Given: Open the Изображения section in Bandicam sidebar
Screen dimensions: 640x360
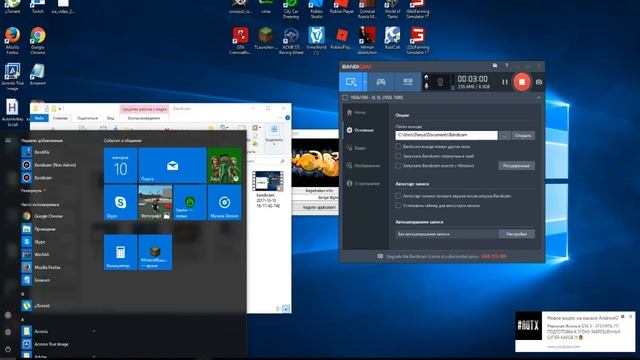Looking at the screenshot, I should click(363, 166).
